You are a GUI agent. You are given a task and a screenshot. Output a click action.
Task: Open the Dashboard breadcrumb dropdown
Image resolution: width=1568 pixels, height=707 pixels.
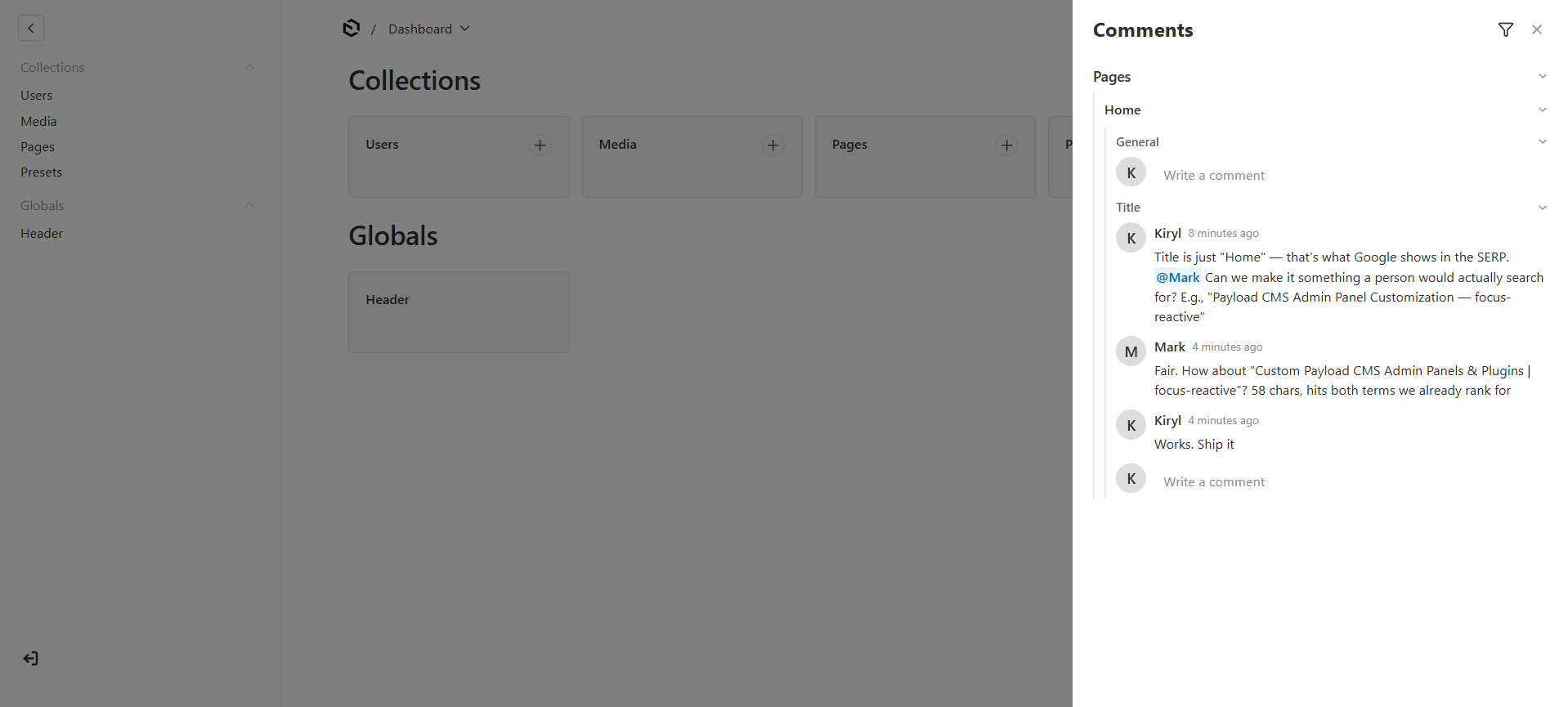(x=429, y=29)
